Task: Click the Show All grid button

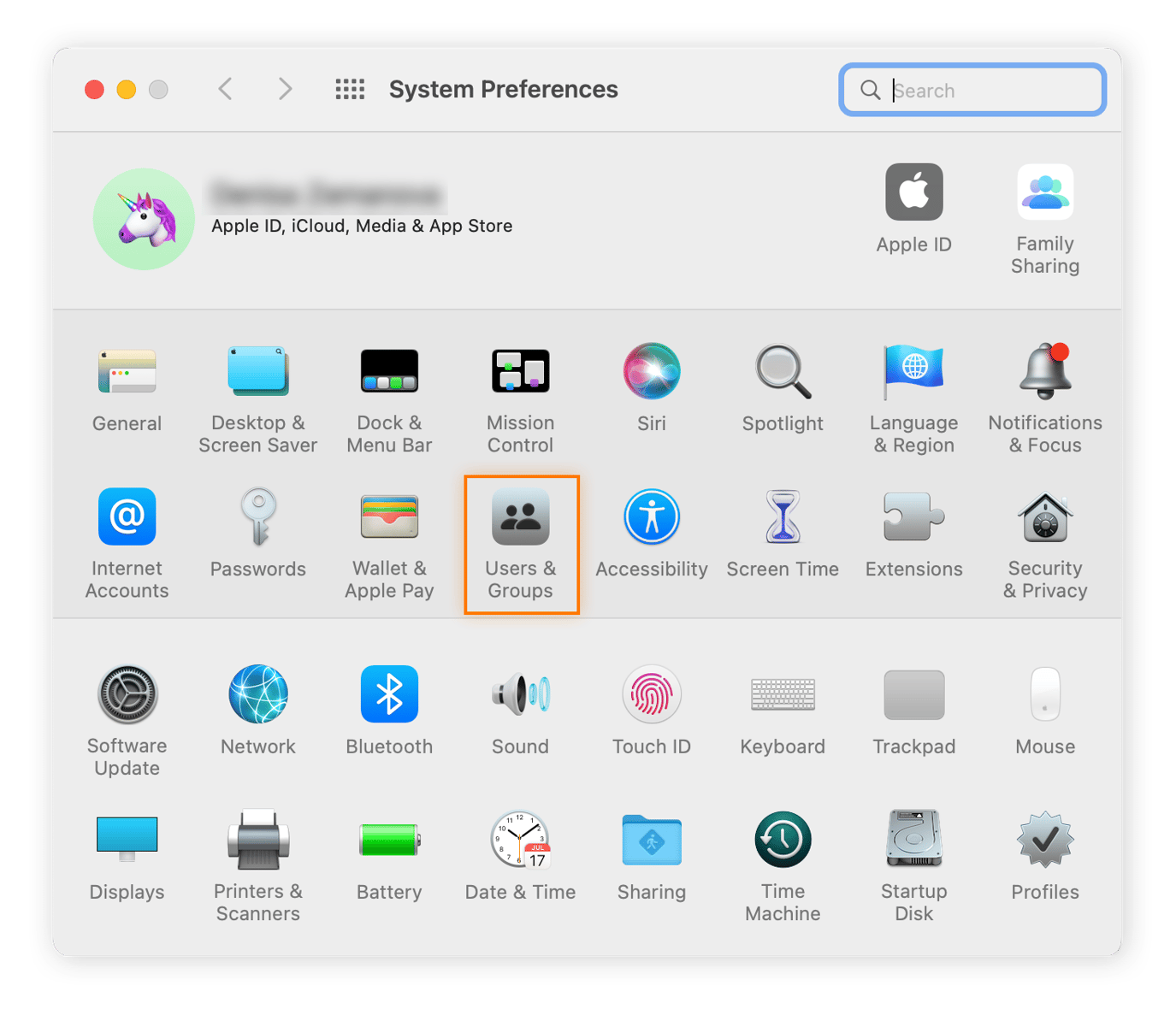Action: [x=350, y=89]
